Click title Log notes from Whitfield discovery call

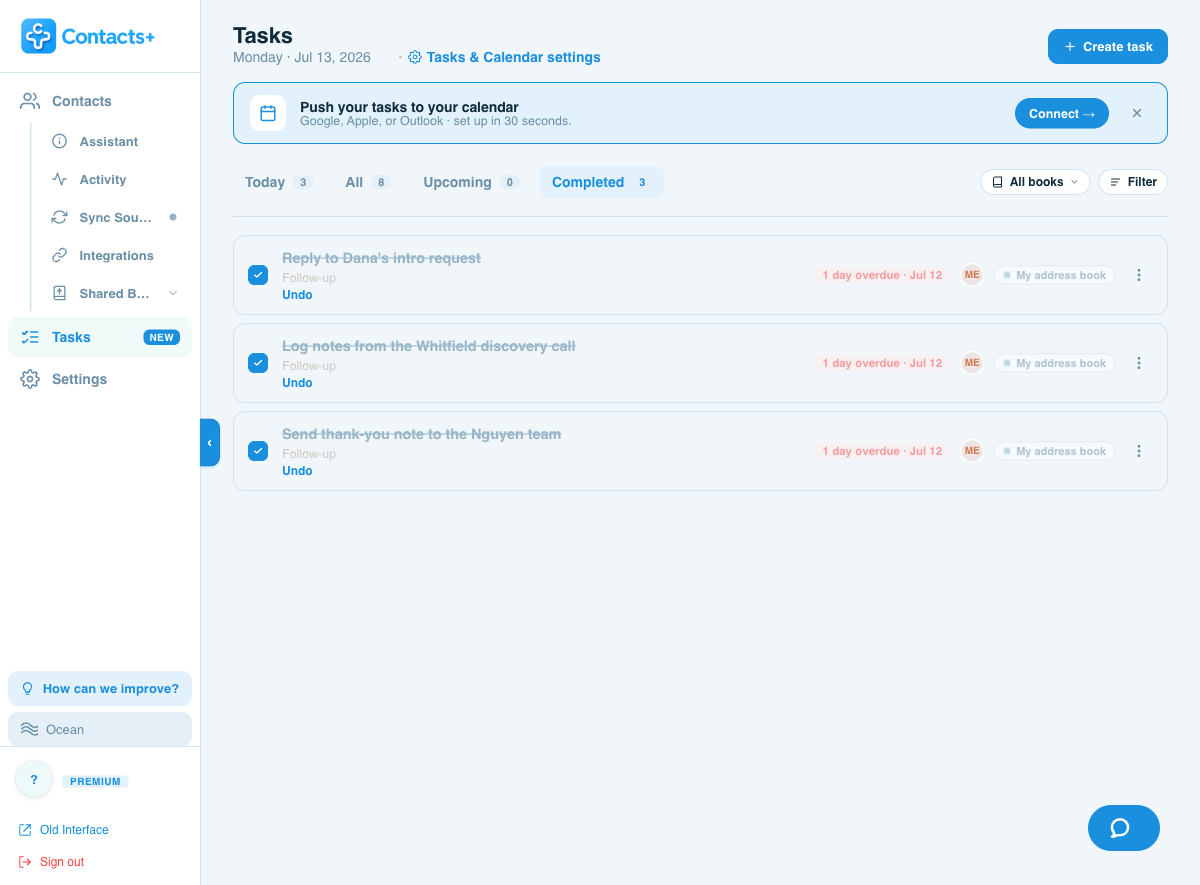click(428, 346)
